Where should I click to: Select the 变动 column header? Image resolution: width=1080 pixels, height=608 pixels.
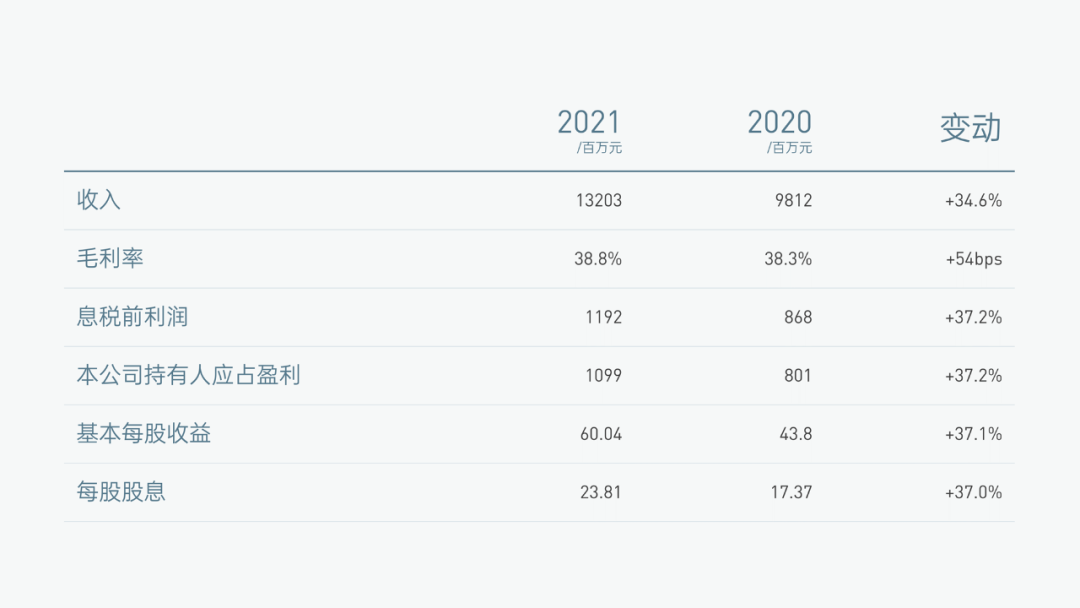click(x=970, y=128)
